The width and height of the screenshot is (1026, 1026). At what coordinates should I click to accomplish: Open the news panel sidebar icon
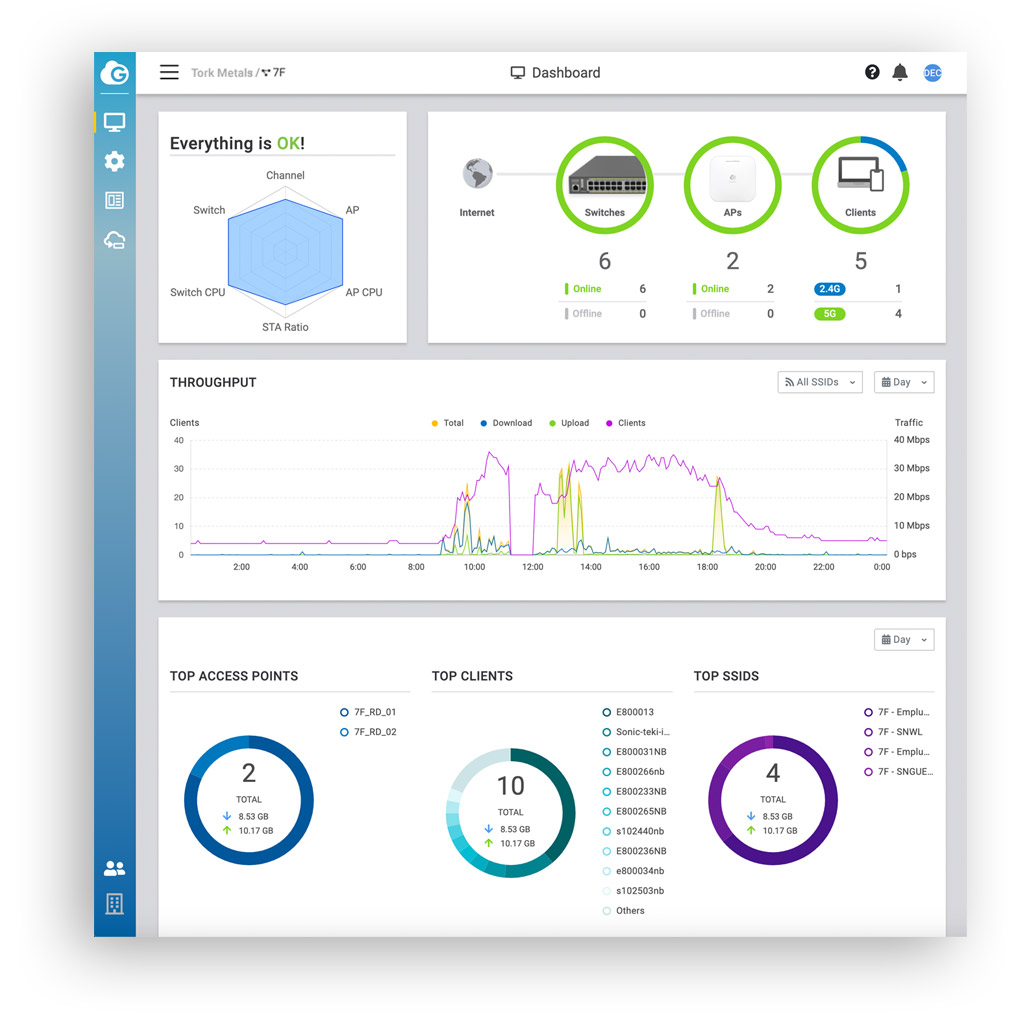point(115,201)
